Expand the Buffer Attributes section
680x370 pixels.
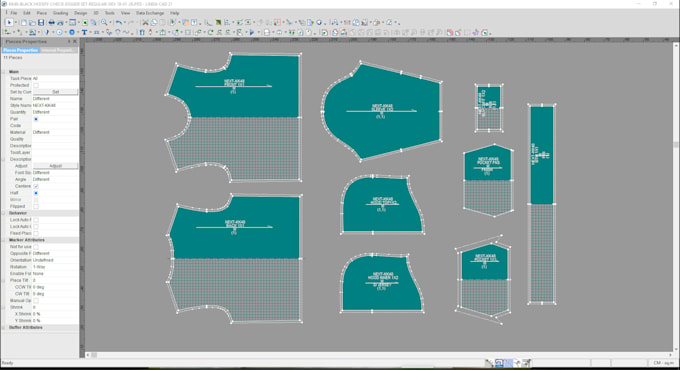tap(4, 327)
